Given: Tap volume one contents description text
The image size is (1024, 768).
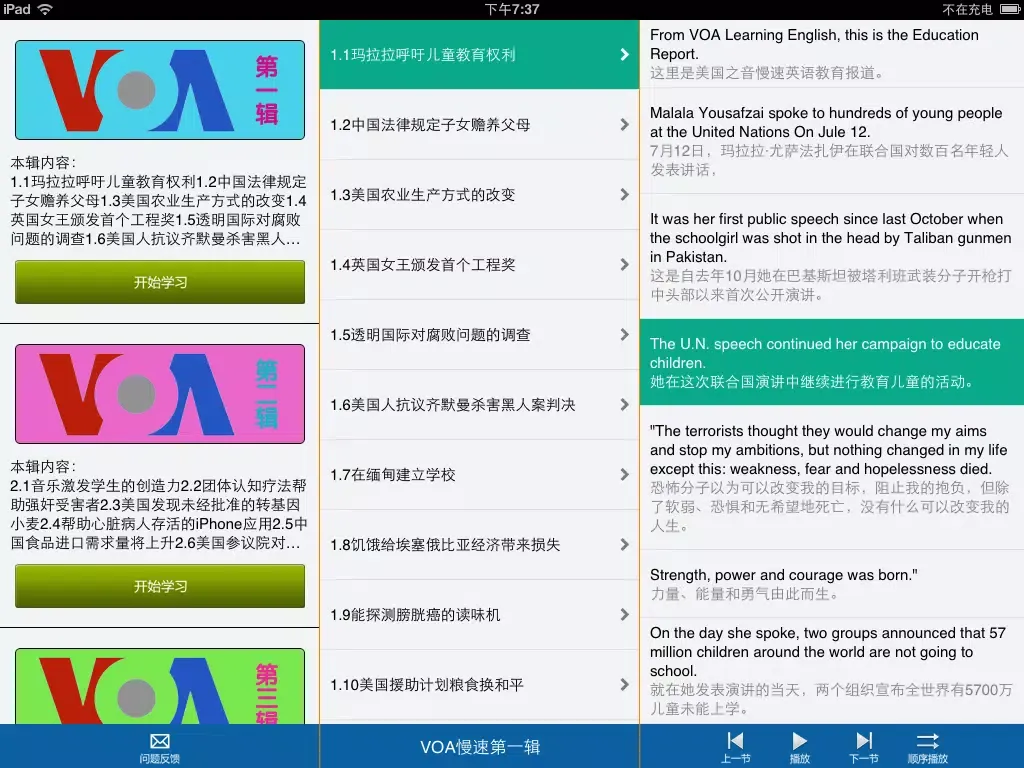Looking at the screenshot, I should click(x=159, y=200).
